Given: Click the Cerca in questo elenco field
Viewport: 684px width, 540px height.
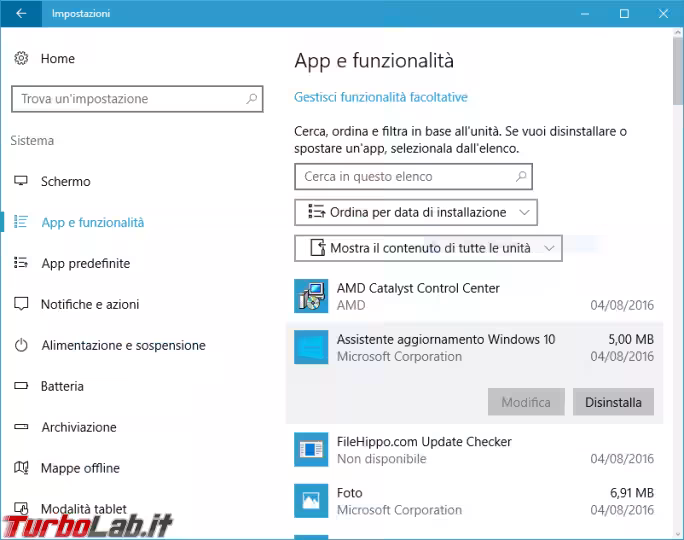Looking at the screenshot, I should [413, 177].
